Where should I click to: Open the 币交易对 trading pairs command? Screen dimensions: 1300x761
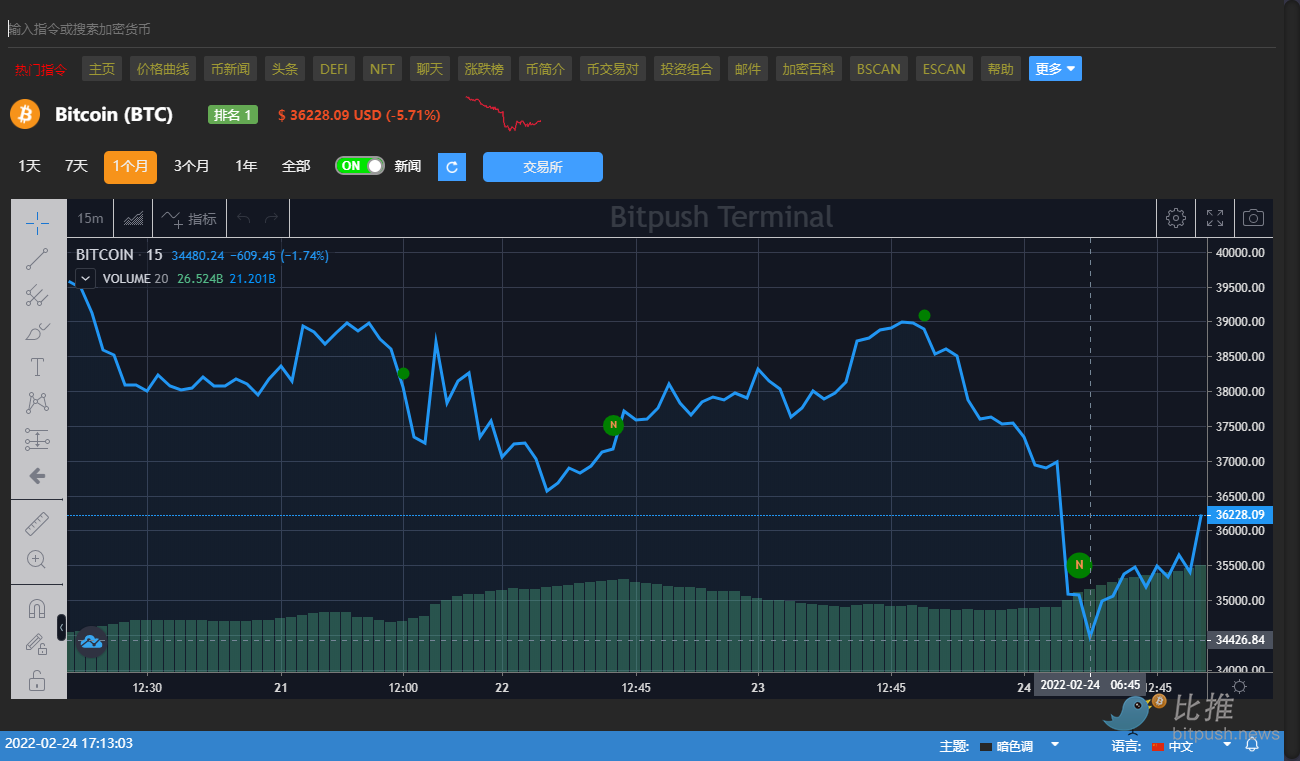click(x=613, y=69)
